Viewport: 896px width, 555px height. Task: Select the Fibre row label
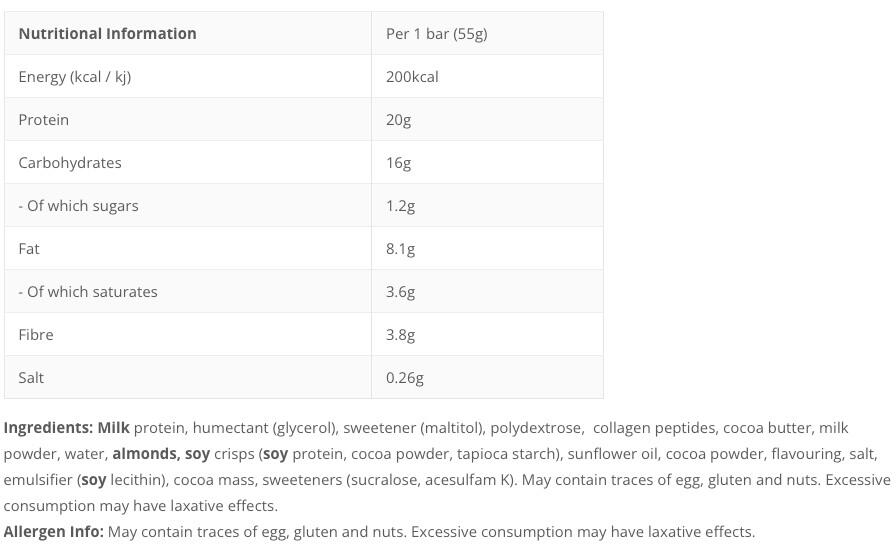tap(36, 334)
